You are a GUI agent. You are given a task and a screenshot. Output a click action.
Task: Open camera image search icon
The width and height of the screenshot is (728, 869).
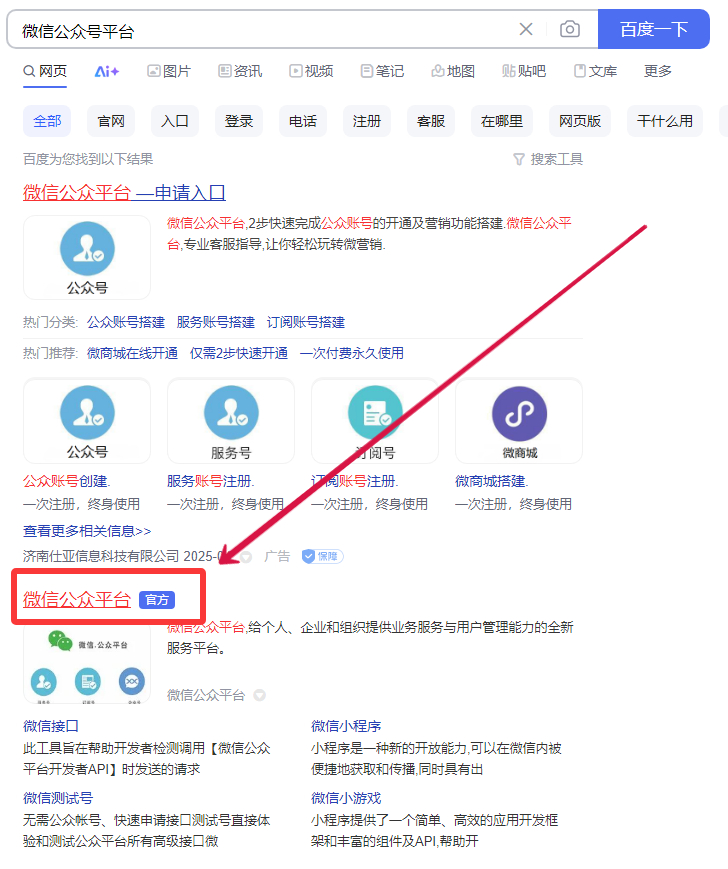[570, 29]
